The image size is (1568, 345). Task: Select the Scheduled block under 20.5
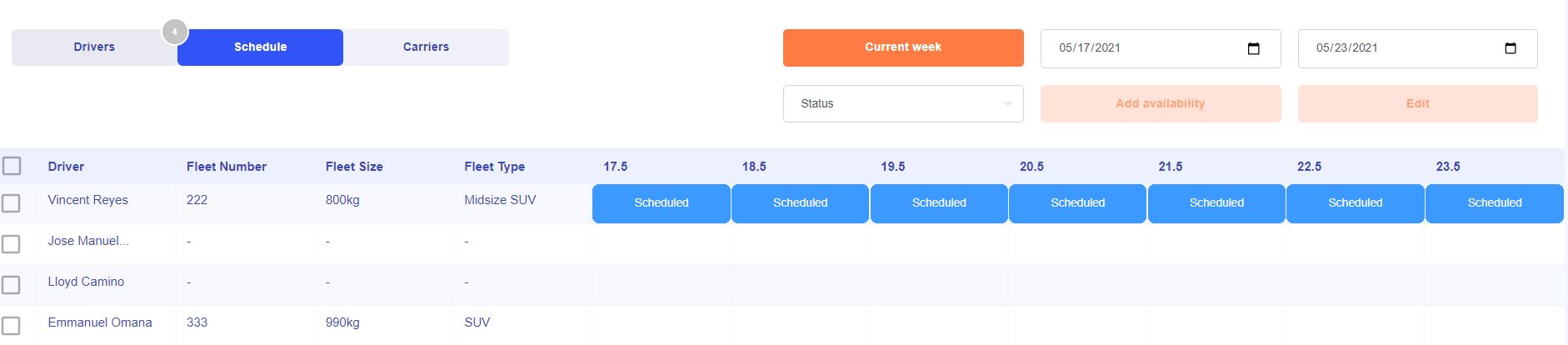[1077, 203]
